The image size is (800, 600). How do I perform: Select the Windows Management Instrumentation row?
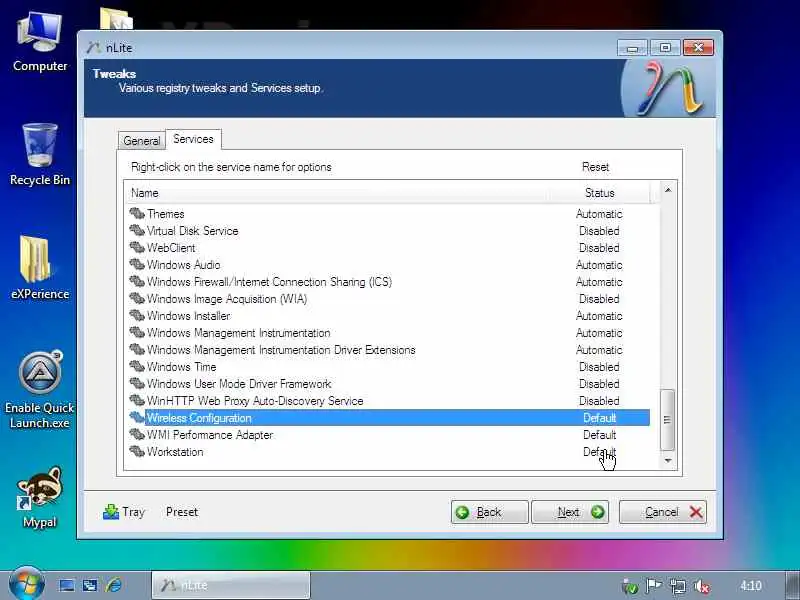tap(389, 333)
